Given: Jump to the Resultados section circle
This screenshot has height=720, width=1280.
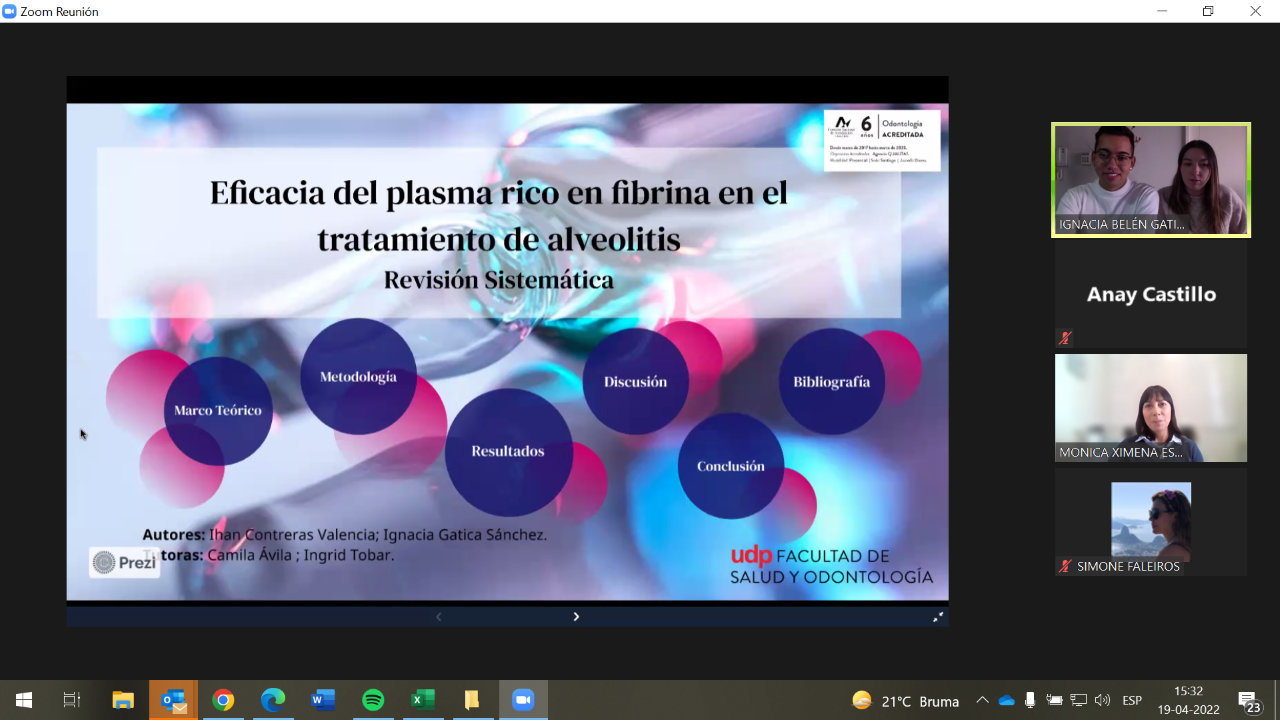Looking at the screenshot, I should coord(508,451).
